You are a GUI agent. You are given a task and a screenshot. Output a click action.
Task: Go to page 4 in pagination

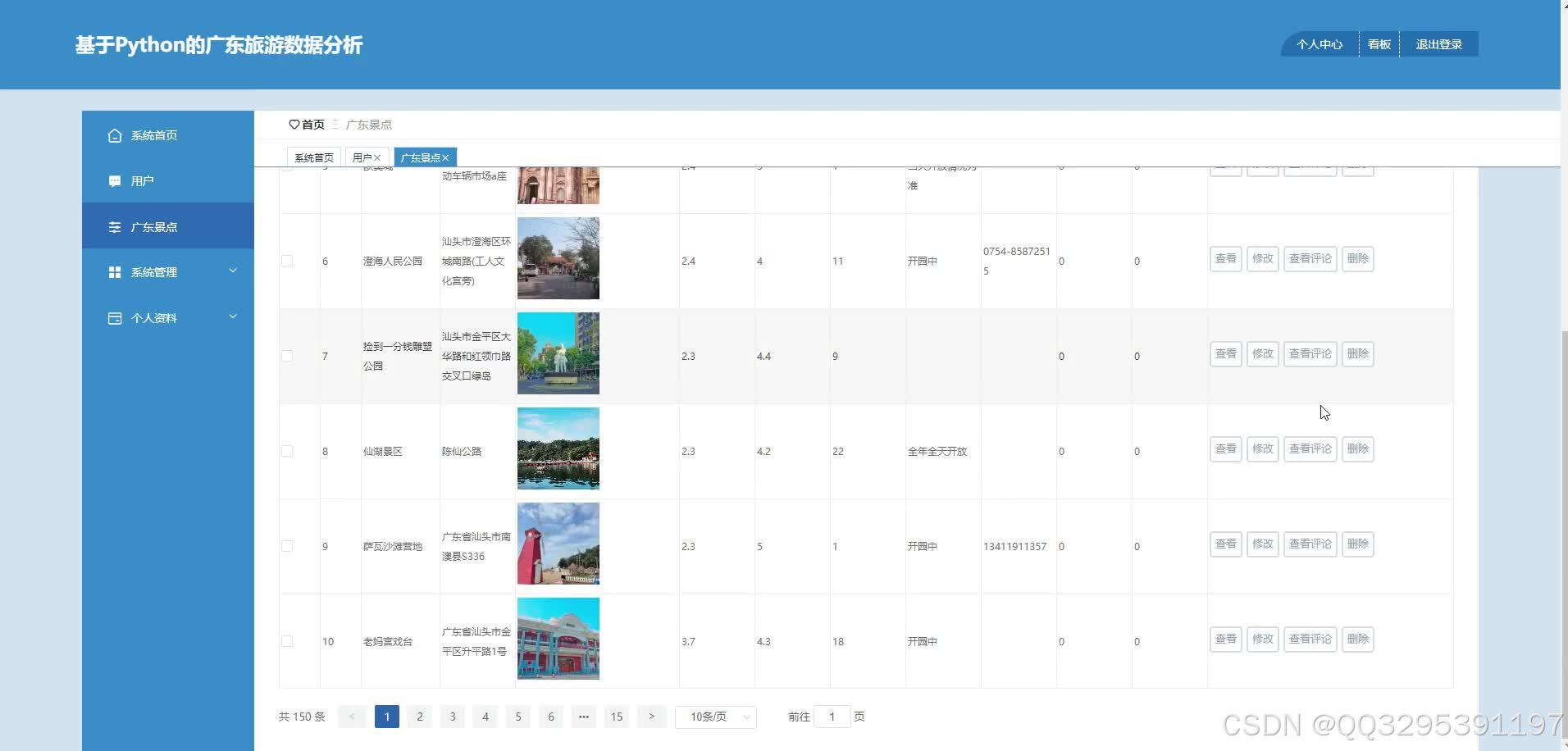point(485,717)
